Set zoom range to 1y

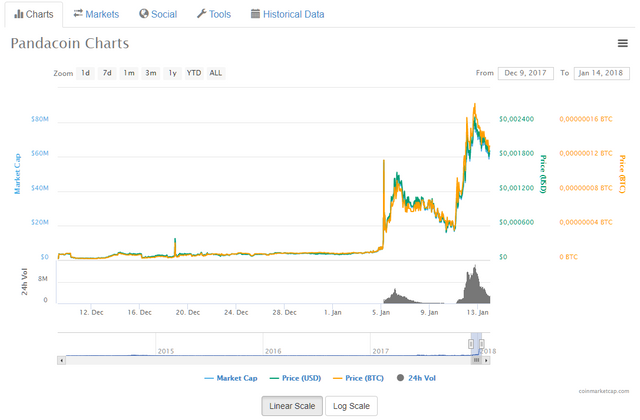click(172, 73)
